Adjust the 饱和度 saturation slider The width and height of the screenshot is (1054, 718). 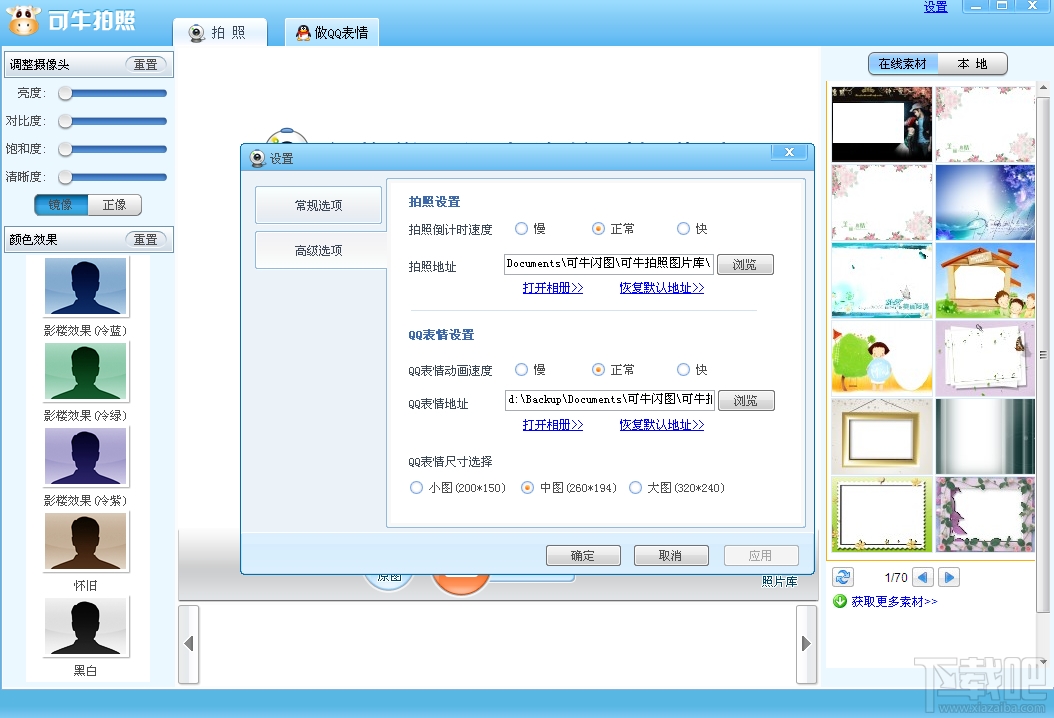click(112, 149)
